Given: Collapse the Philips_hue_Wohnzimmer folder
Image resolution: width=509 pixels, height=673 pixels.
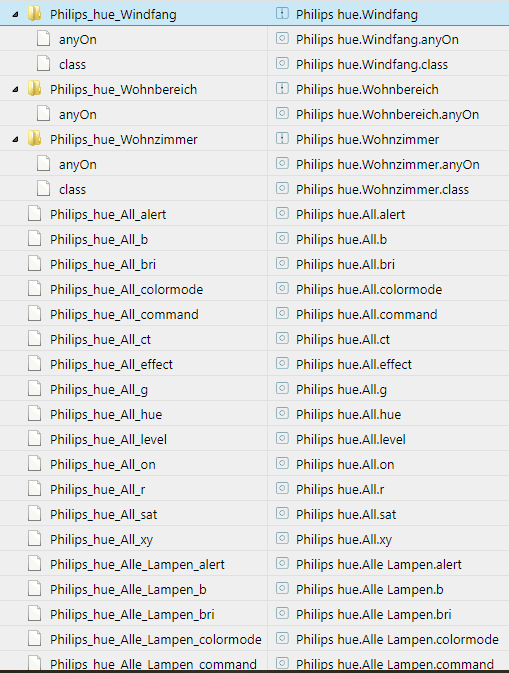Looking at the screenshot, I should (x=15, y=139).
